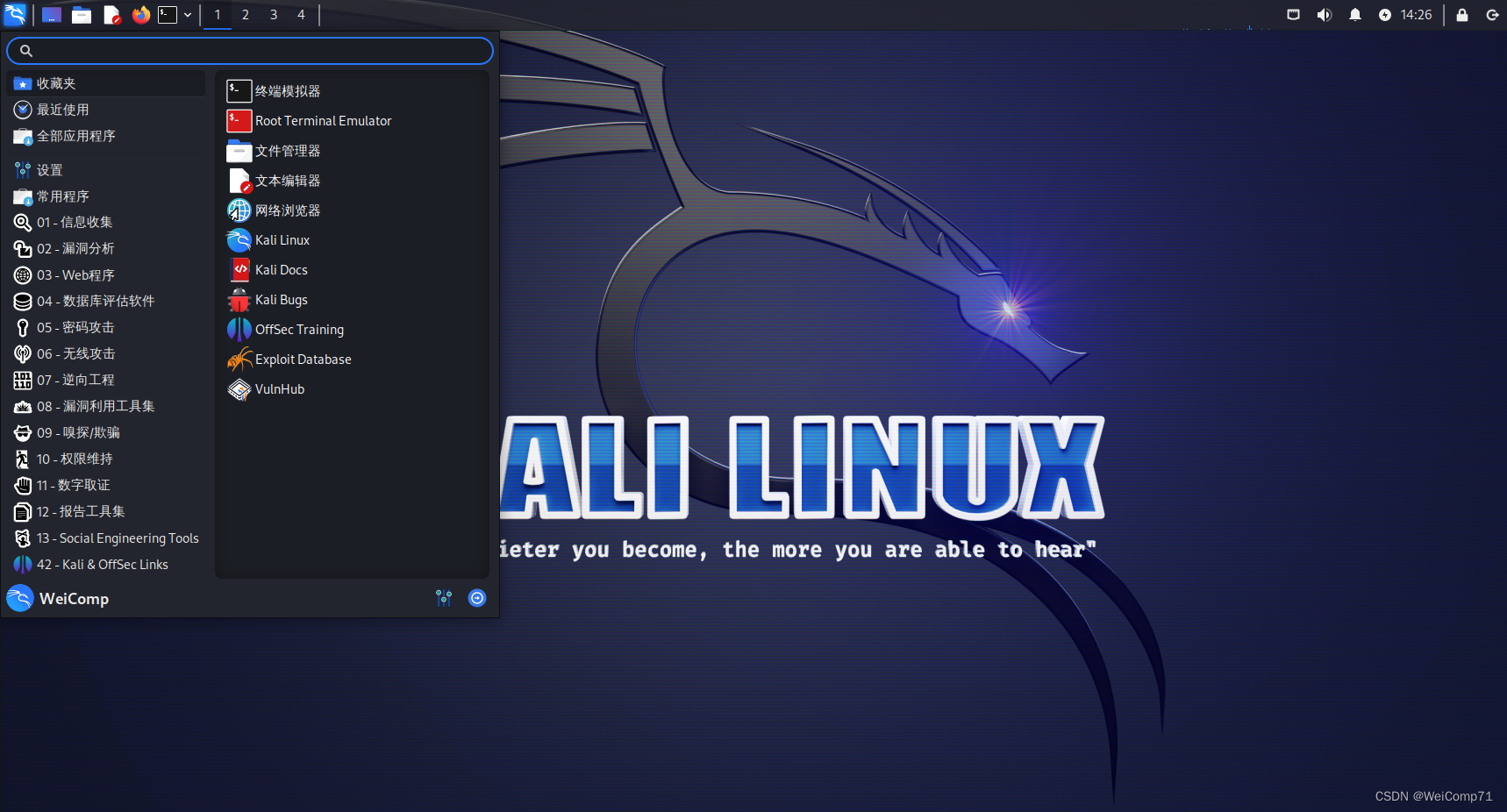
Task: Switch to workspace 2
Action: tap(246, 15)
